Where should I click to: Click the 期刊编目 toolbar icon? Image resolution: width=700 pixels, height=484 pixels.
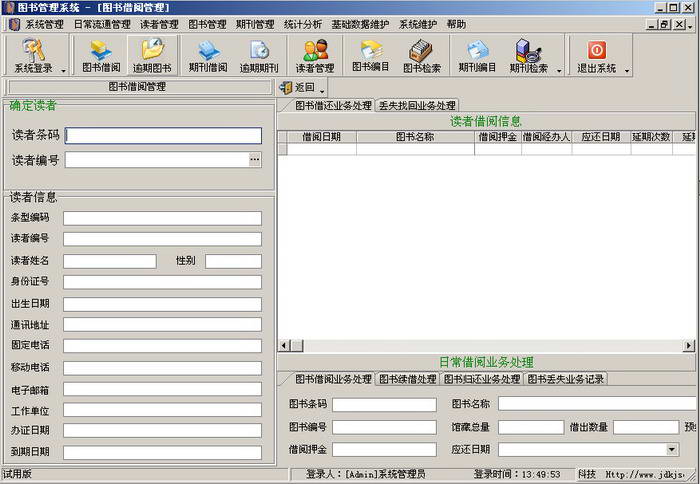click(x=477, y=55)
